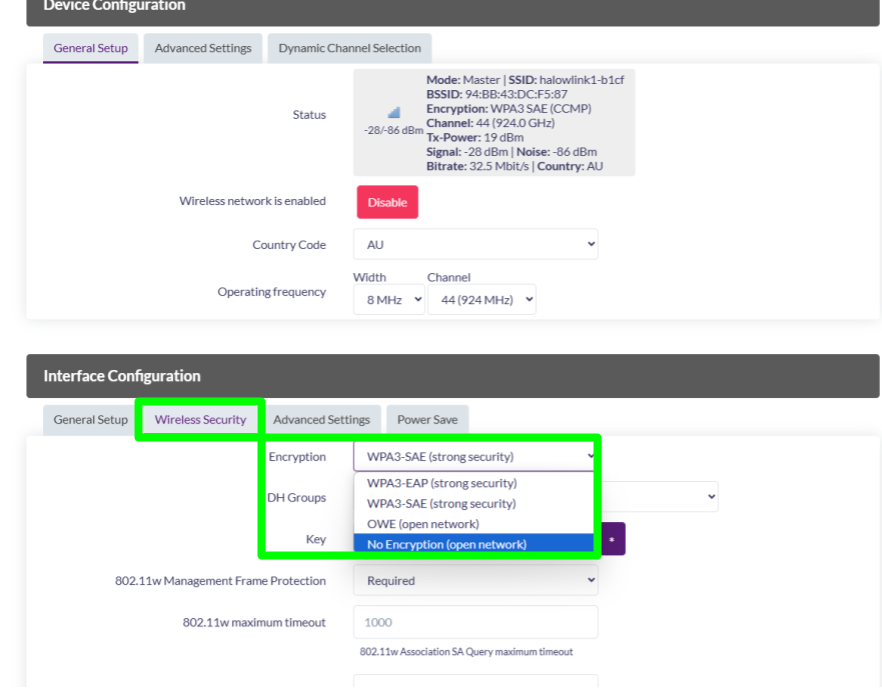Open Management Frame Protection Required dropdown
Image resolution: width=882 pixels, height=692 pixels.
point(475,581)
